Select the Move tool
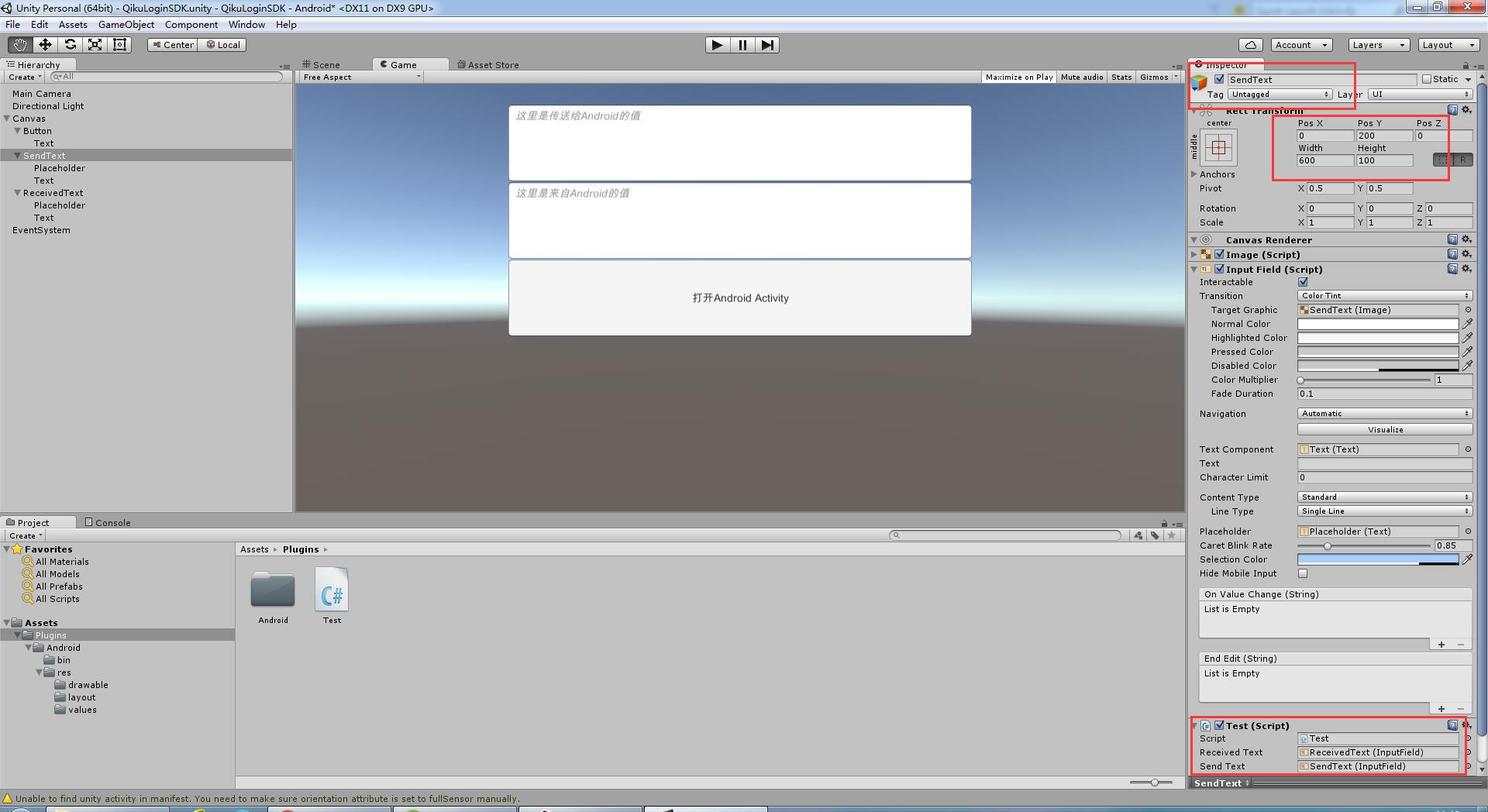 45,45
